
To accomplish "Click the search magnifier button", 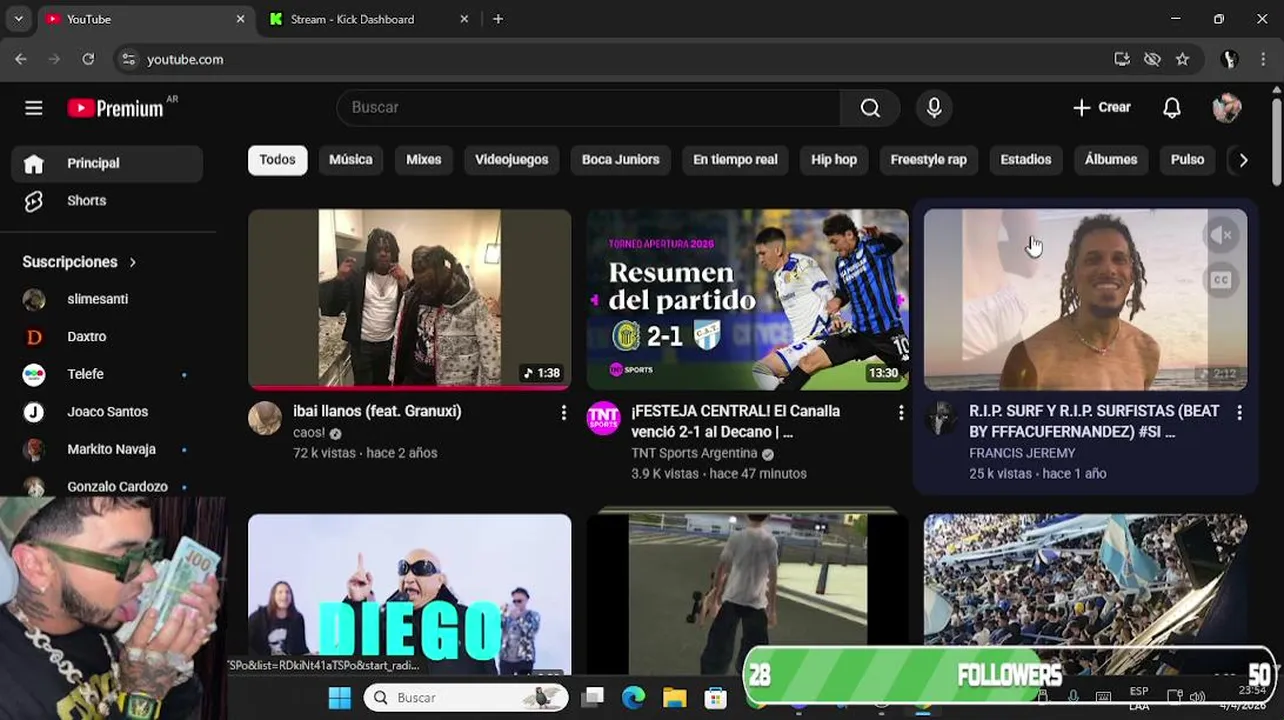I will 870,108.
